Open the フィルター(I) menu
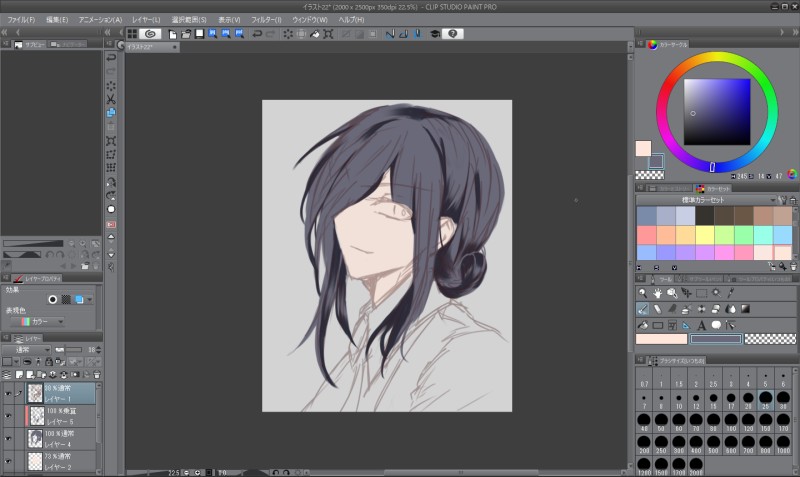Screen dimensions: 800x477 [265, 19]
